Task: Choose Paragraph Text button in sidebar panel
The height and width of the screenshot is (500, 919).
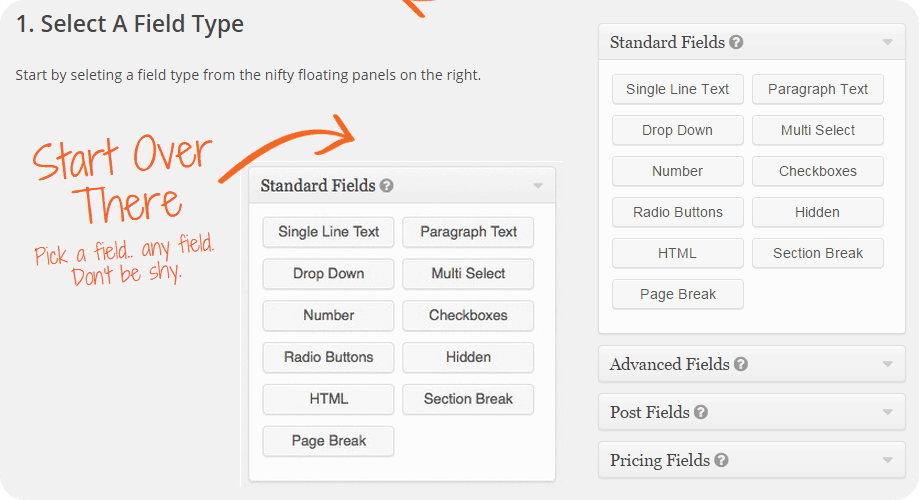Action: point(818,89)
